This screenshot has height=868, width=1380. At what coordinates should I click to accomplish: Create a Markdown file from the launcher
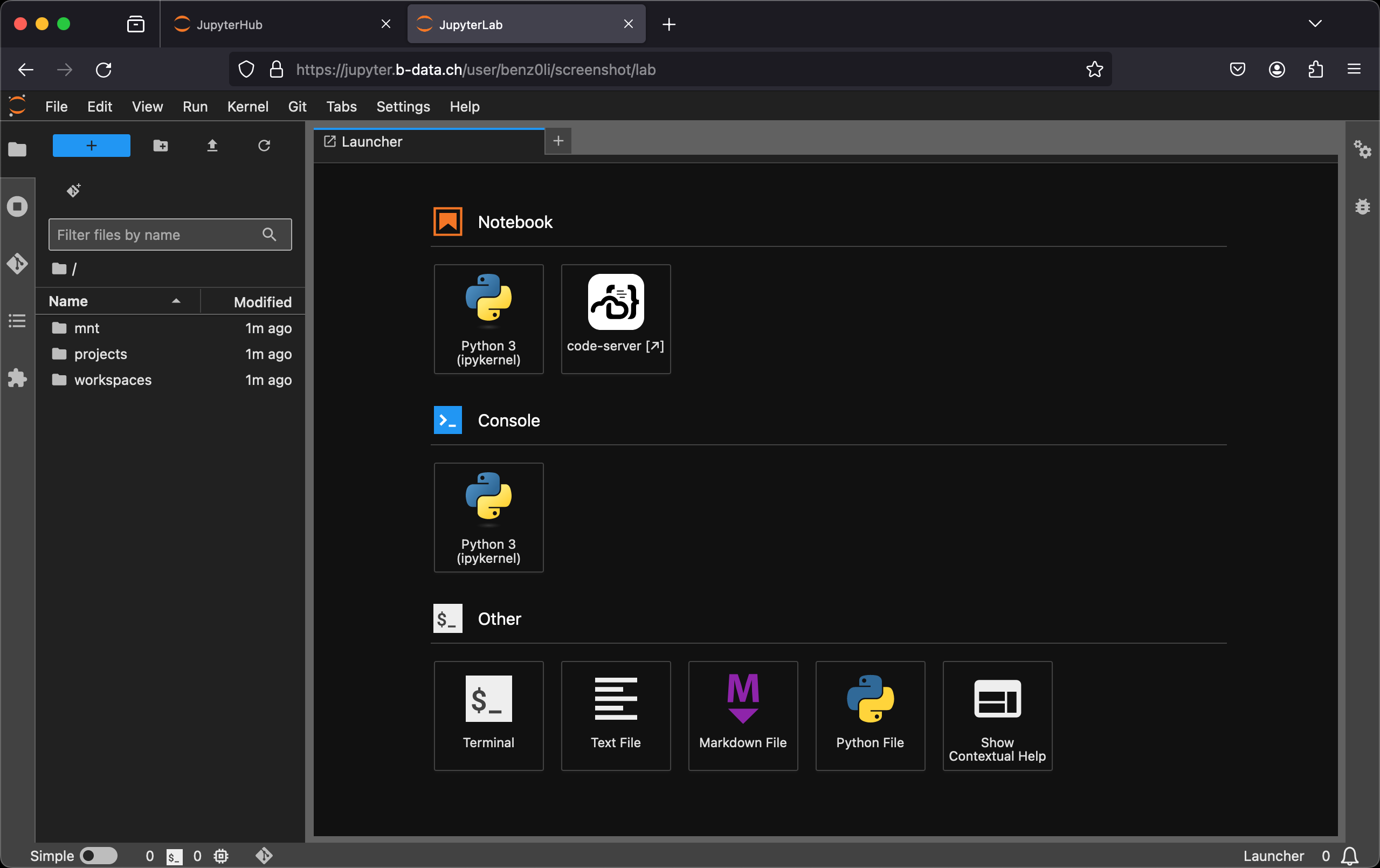click(x=743, y=715)
